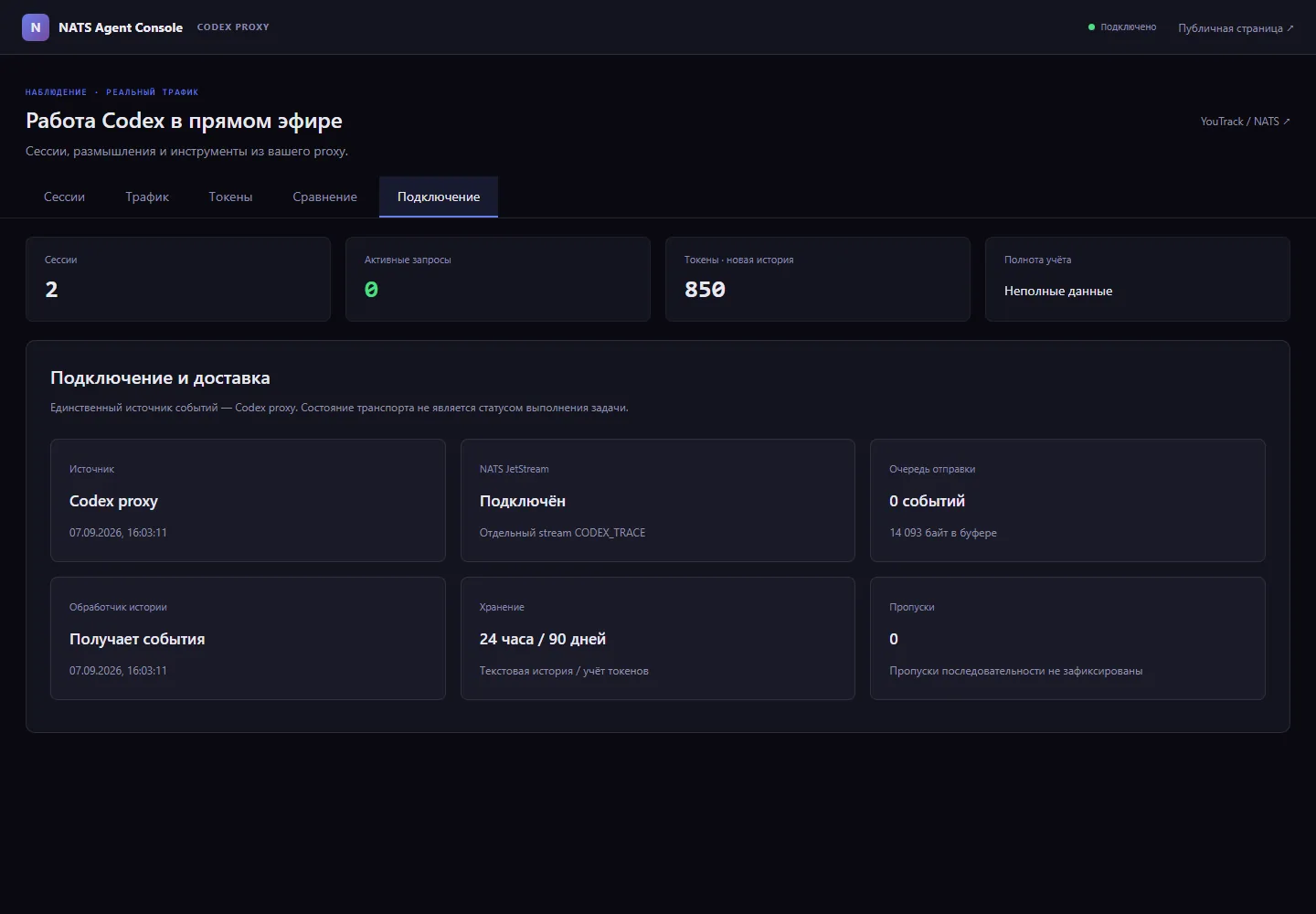Click the РЕАЛЬНЫЙ ТРАФИК breadcrumb label
1316x914 pixels.
point(152,92)
